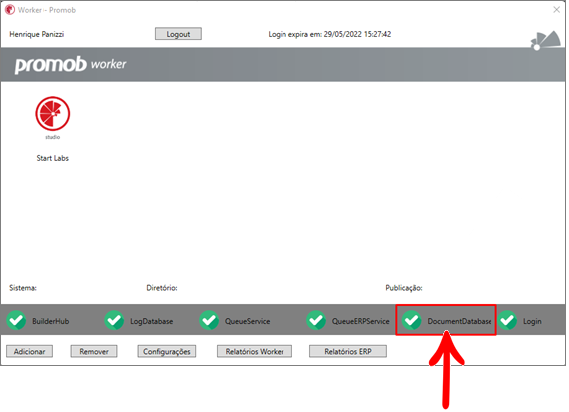Image resolution: width=569 pixels, height=412 pixels.
Task: Click the Worker - Promob window title
Action: [x=47, y=10]
